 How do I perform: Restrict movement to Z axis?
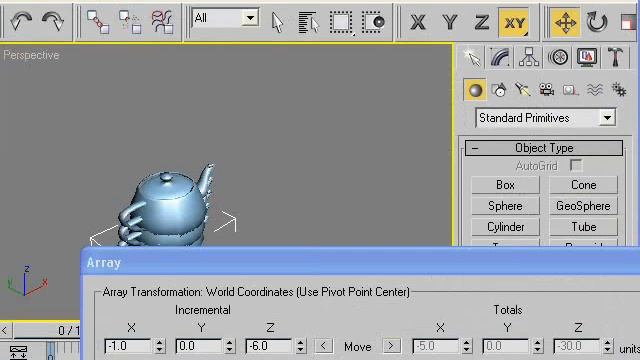pyautogui.click(x=482, y=22)
